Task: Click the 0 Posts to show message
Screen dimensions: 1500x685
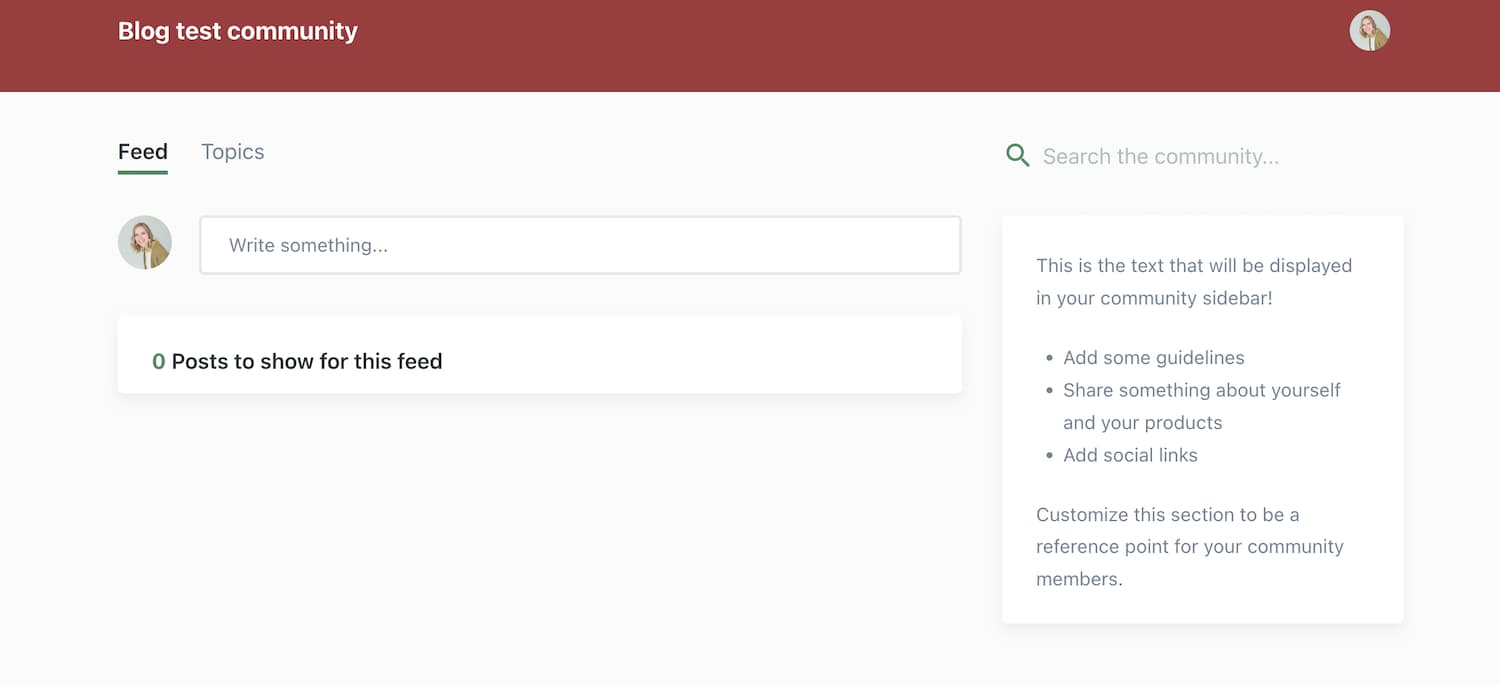Action: (306, 361)
